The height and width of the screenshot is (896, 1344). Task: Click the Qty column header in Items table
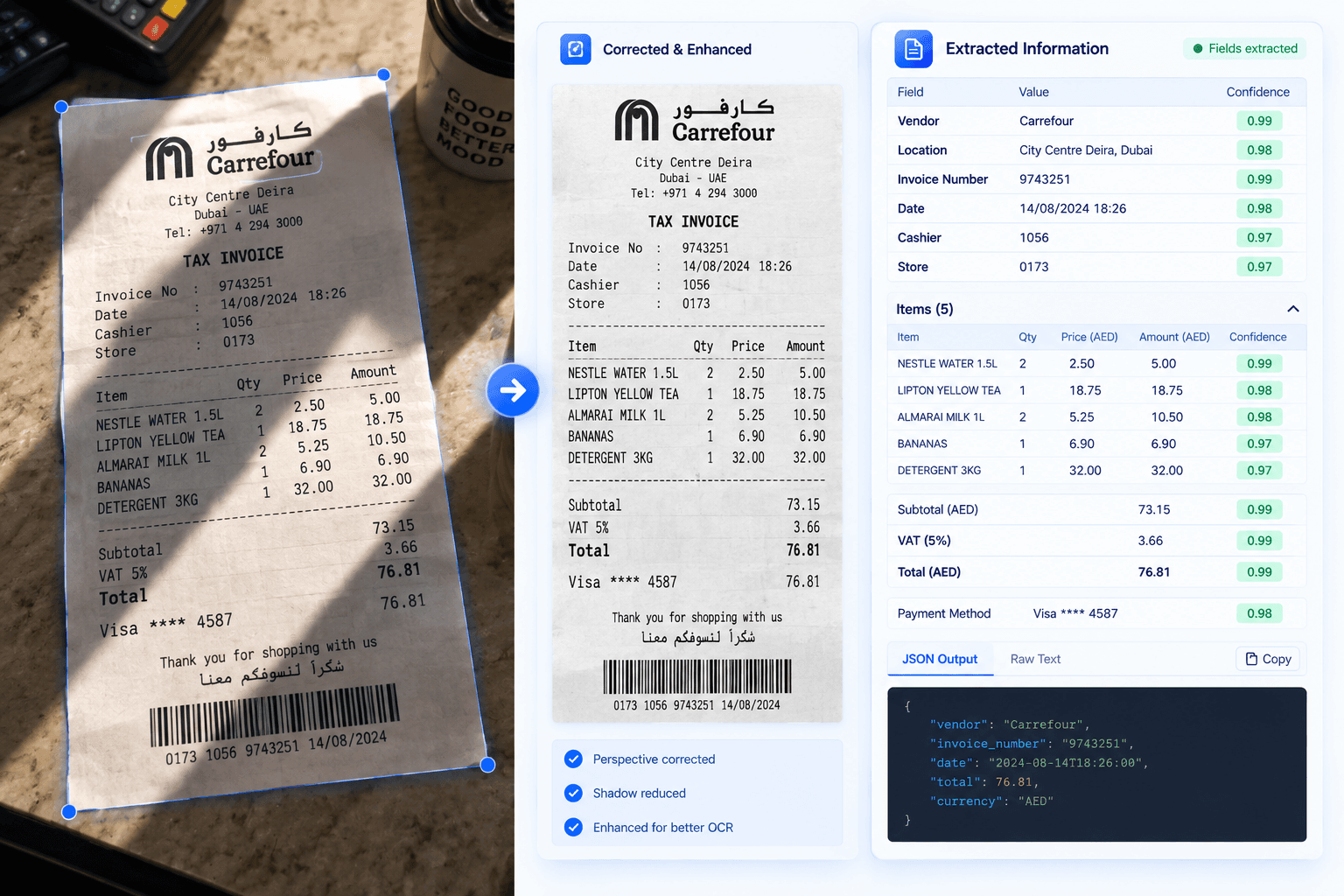tap(1027, 337)
